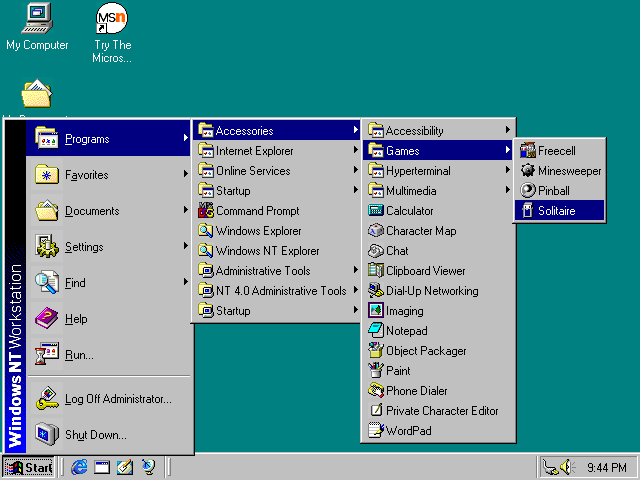
Task: Expand the Accessibility submenu arrow
Action: click(507, 130)
